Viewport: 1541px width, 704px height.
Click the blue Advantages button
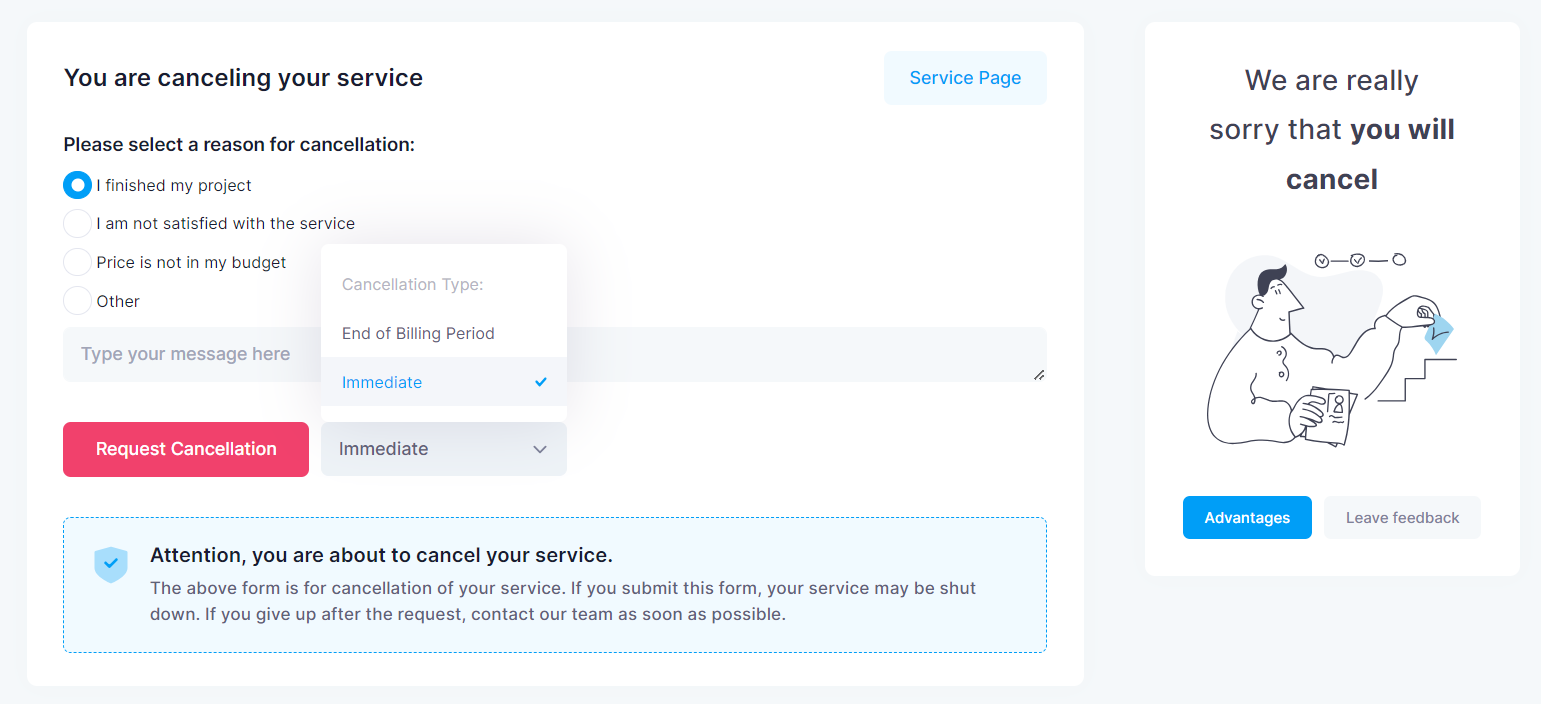tap(1247, 518)
